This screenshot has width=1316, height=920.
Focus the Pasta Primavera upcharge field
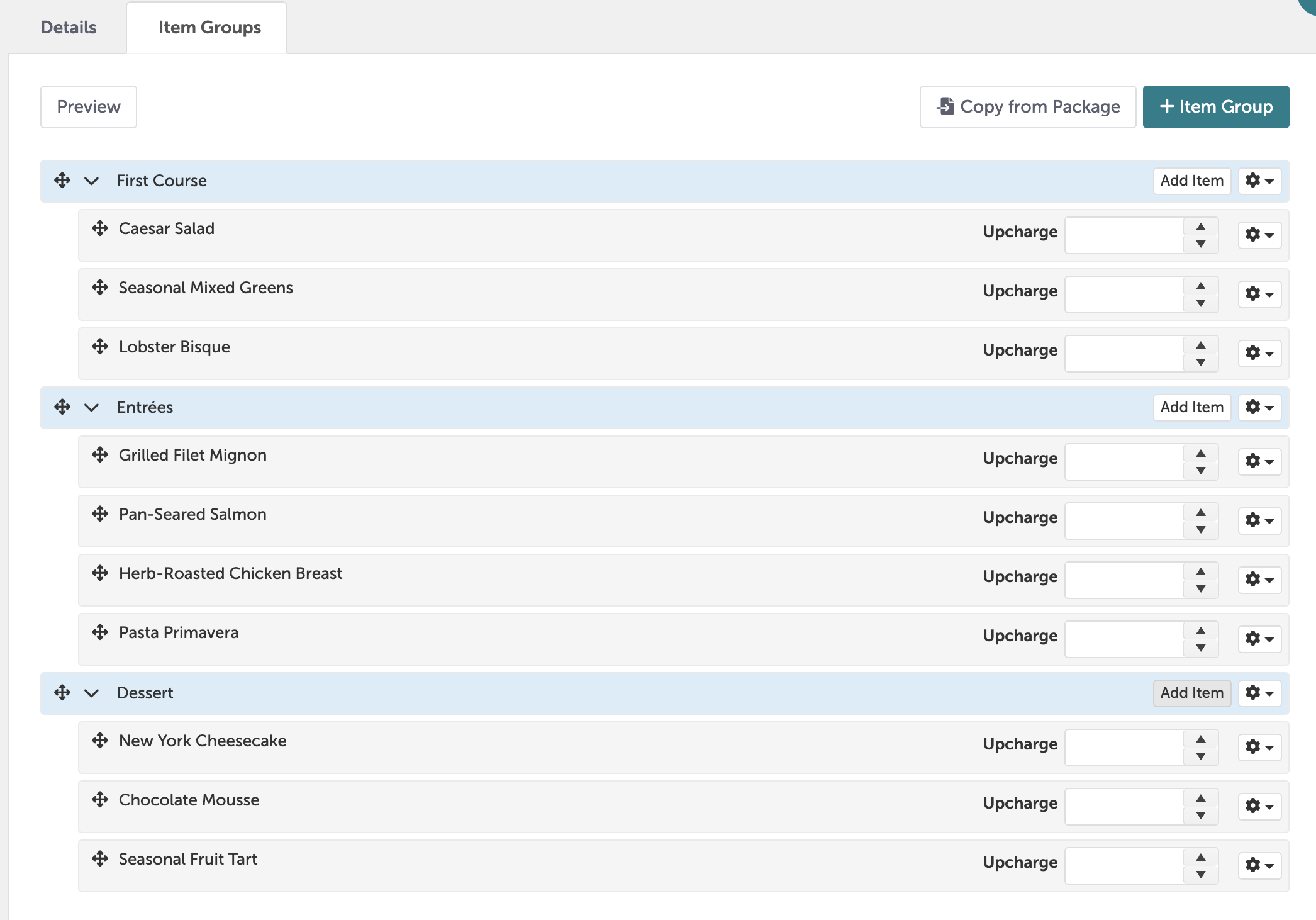[x=1124, y=639]
